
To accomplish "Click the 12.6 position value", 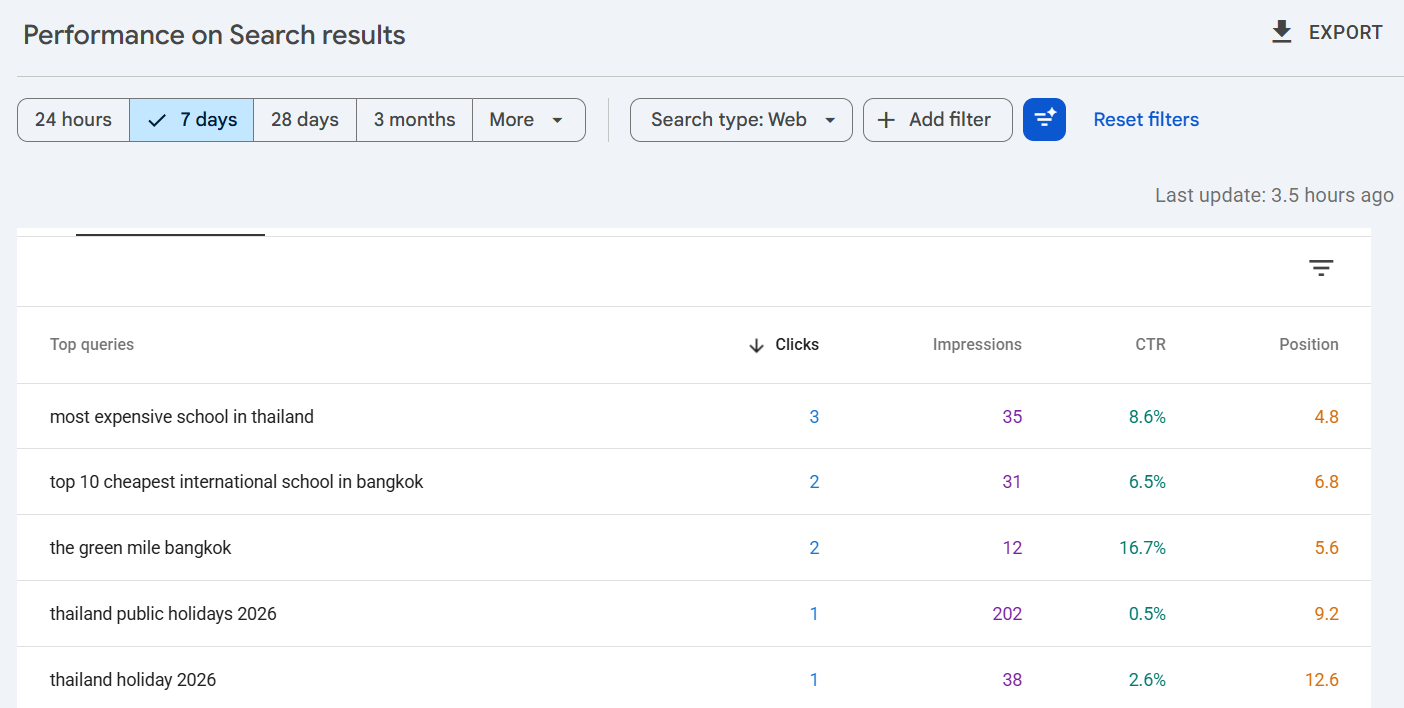I will [1322, 680].
